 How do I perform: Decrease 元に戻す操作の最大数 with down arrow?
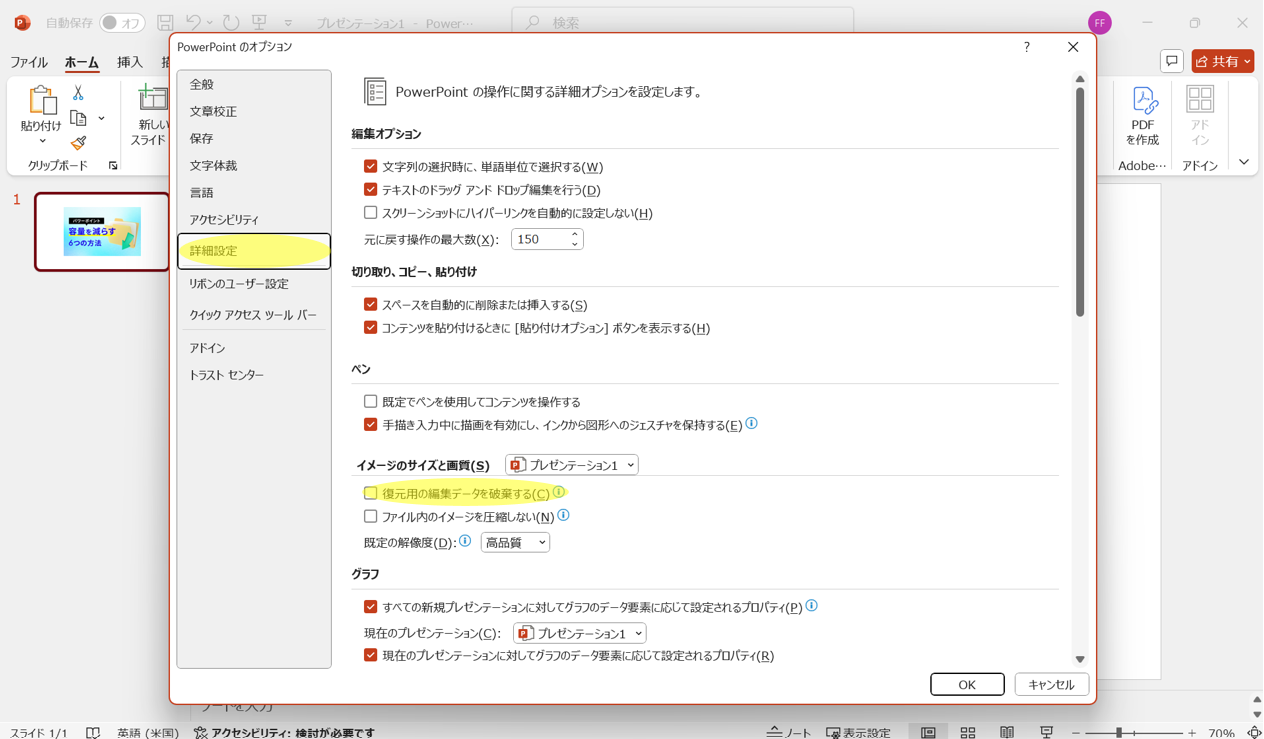tap(574, 244)
